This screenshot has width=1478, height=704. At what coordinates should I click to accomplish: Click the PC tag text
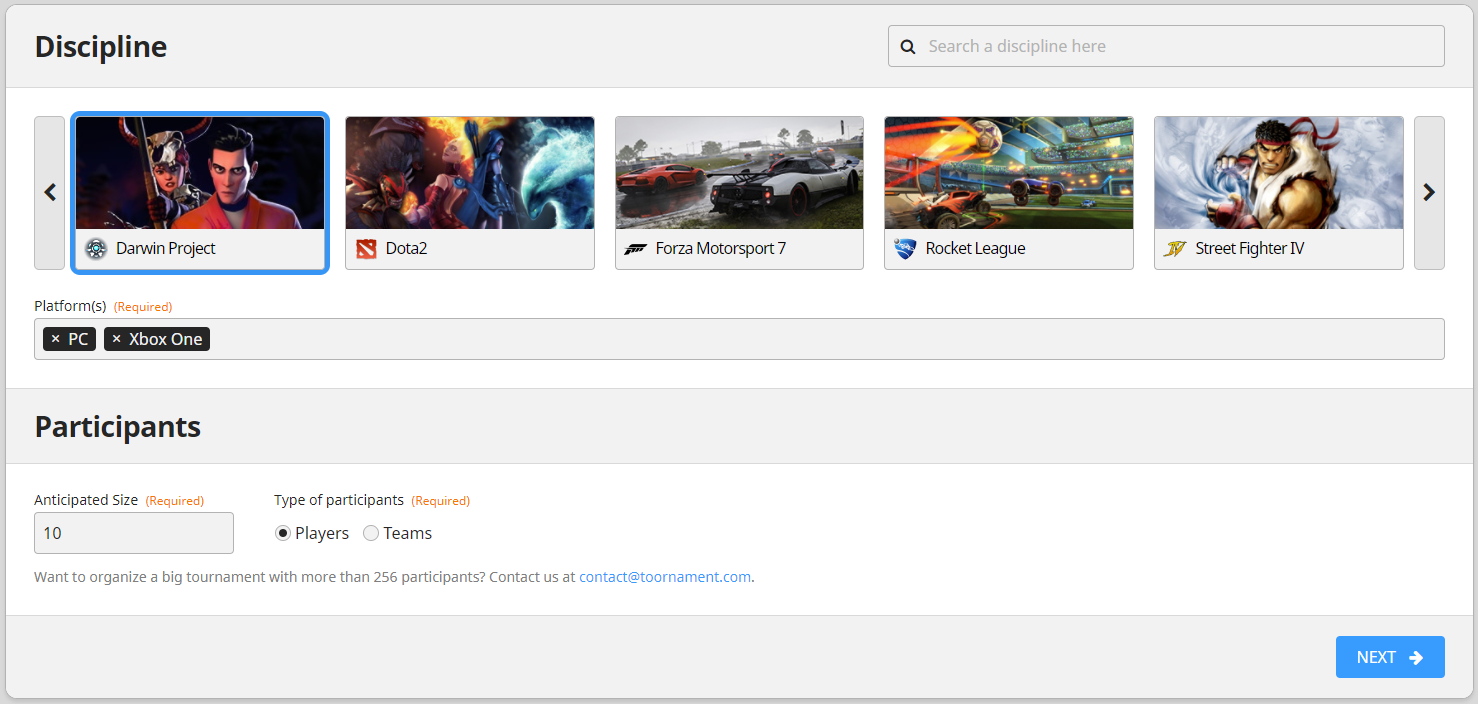(x=79, y=339)
